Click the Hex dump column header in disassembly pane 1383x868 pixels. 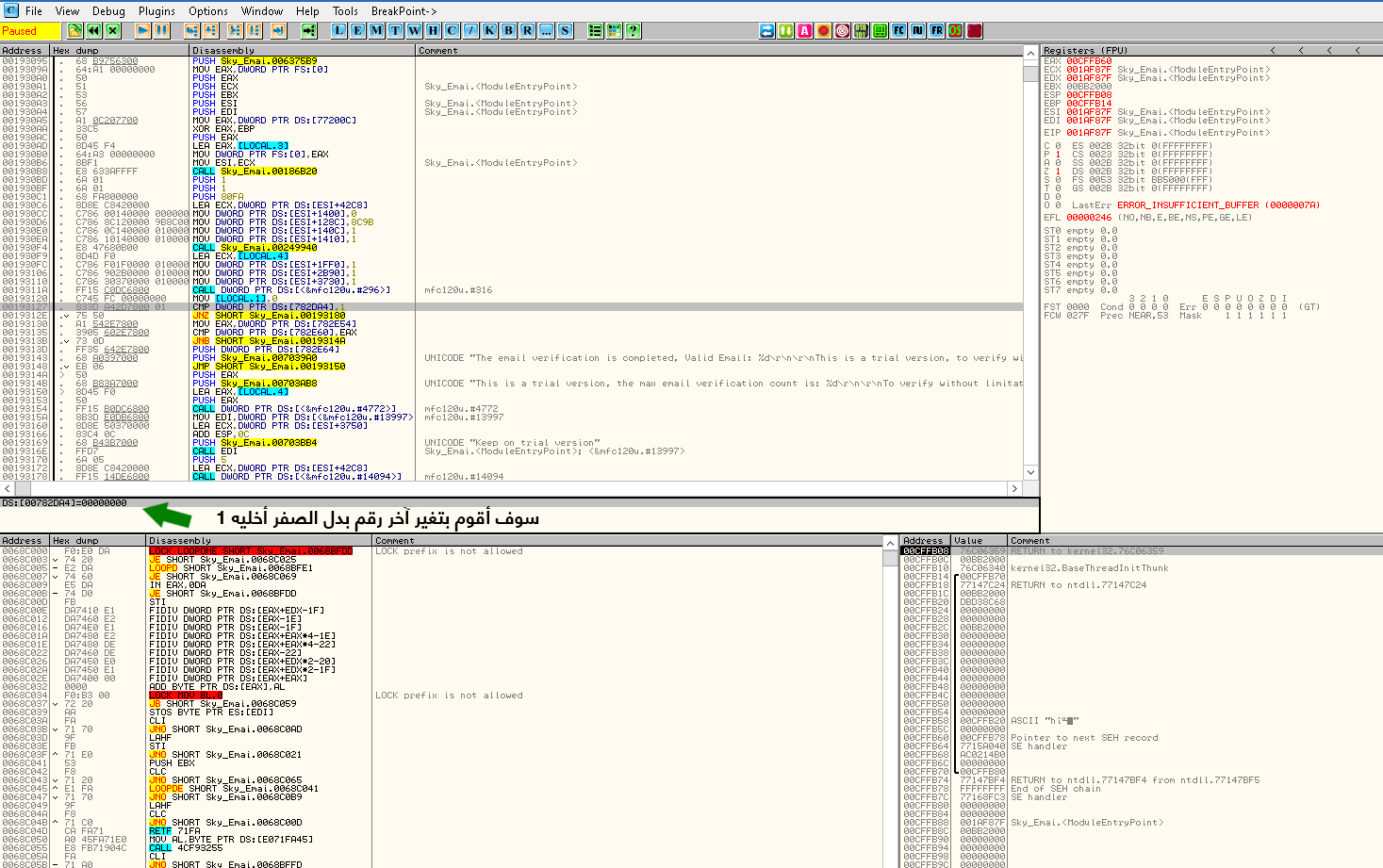coord(120,50)
